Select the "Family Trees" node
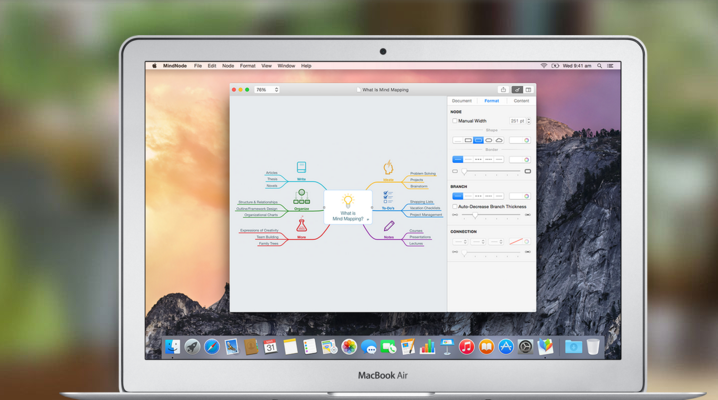 click(268, 243)
